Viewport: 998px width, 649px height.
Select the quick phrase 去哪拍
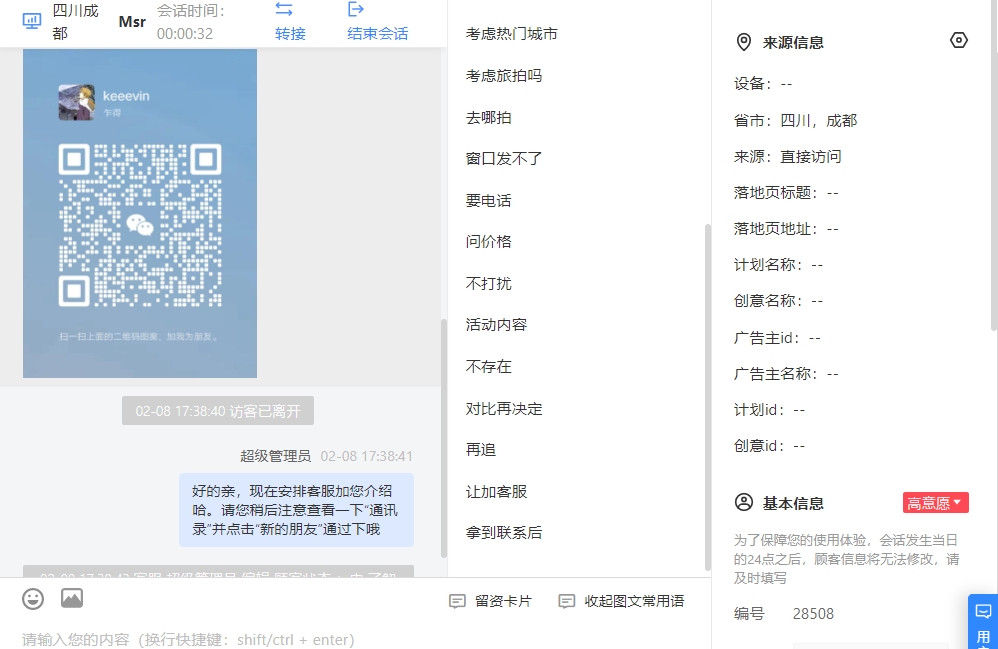489,118
